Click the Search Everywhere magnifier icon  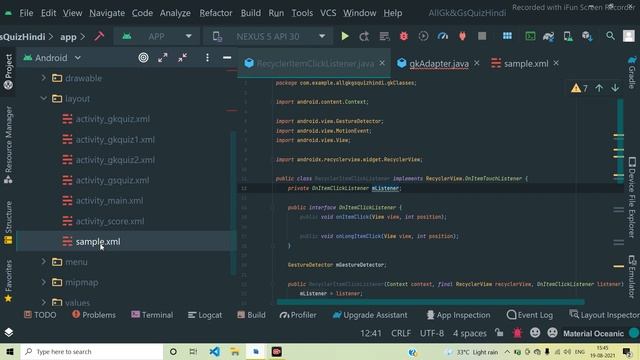610,36
